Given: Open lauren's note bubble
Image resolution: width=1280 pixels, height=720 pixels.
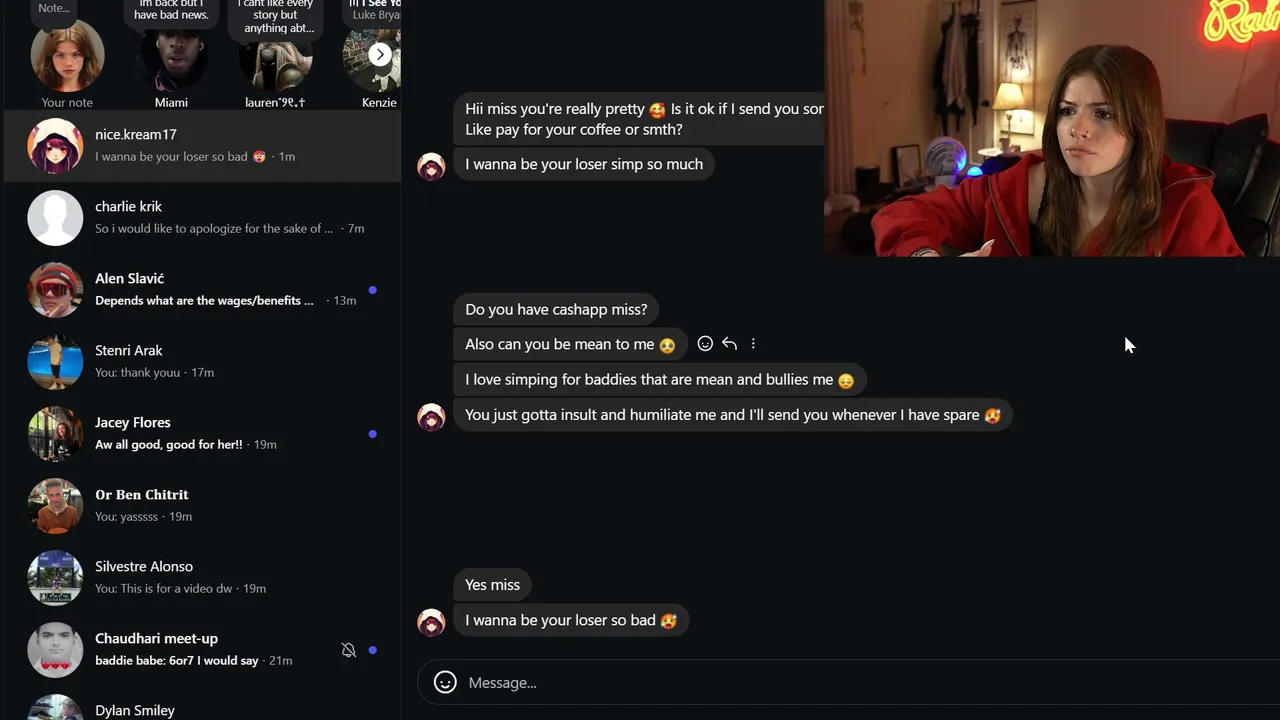Looking at the screenshot, I should pos(275,18).
